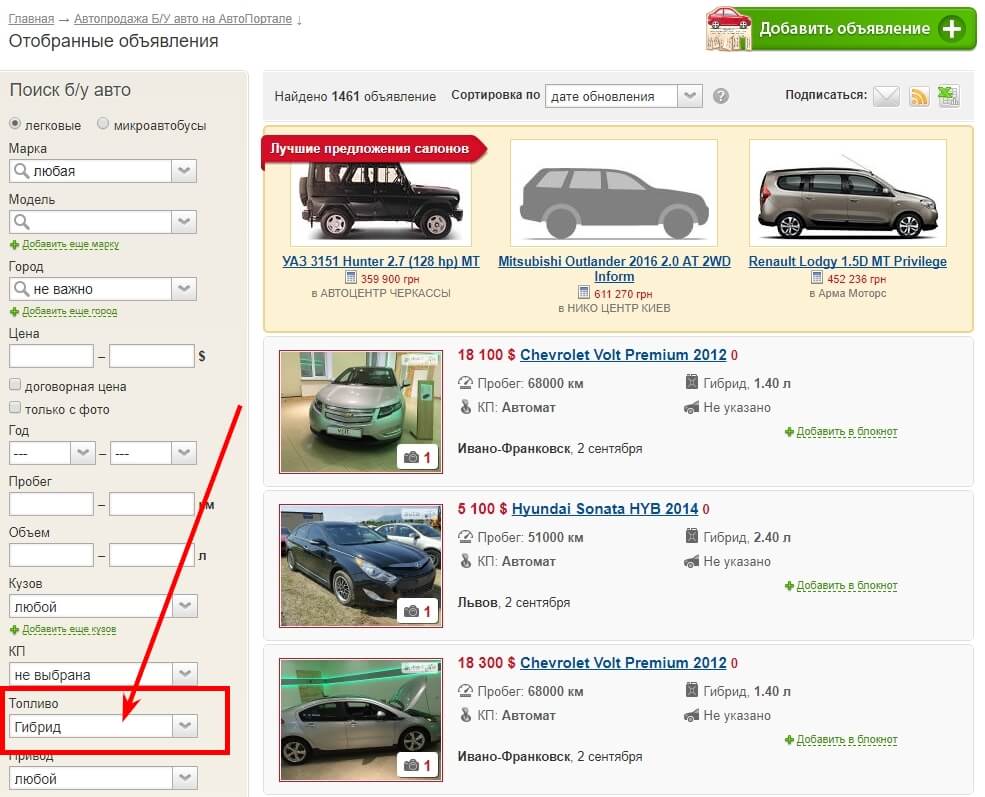Image resolution: width=985 pixels, height=797 pixels.
Task: Click photo count camera icon on 18 100 $ Volt
Action: 411,457
